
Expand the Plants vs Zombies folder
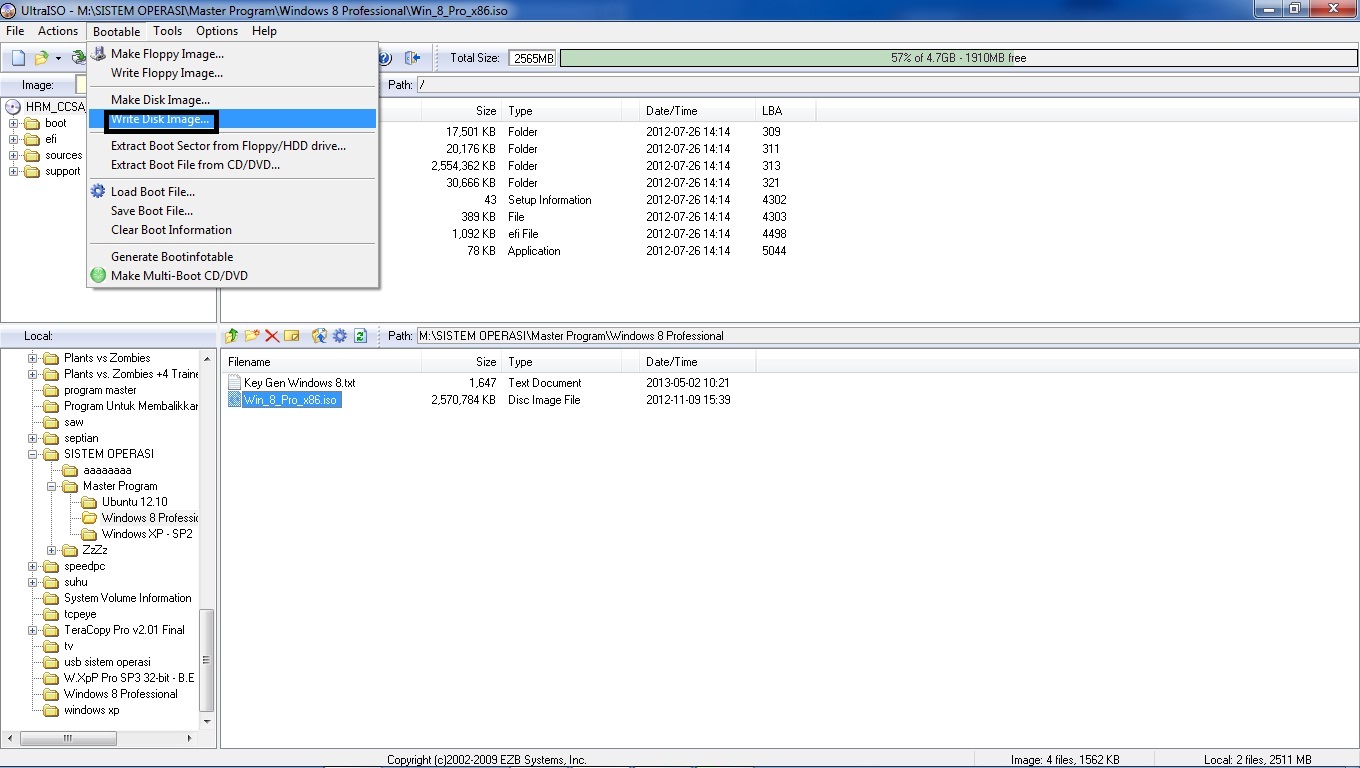coord(33,358)
